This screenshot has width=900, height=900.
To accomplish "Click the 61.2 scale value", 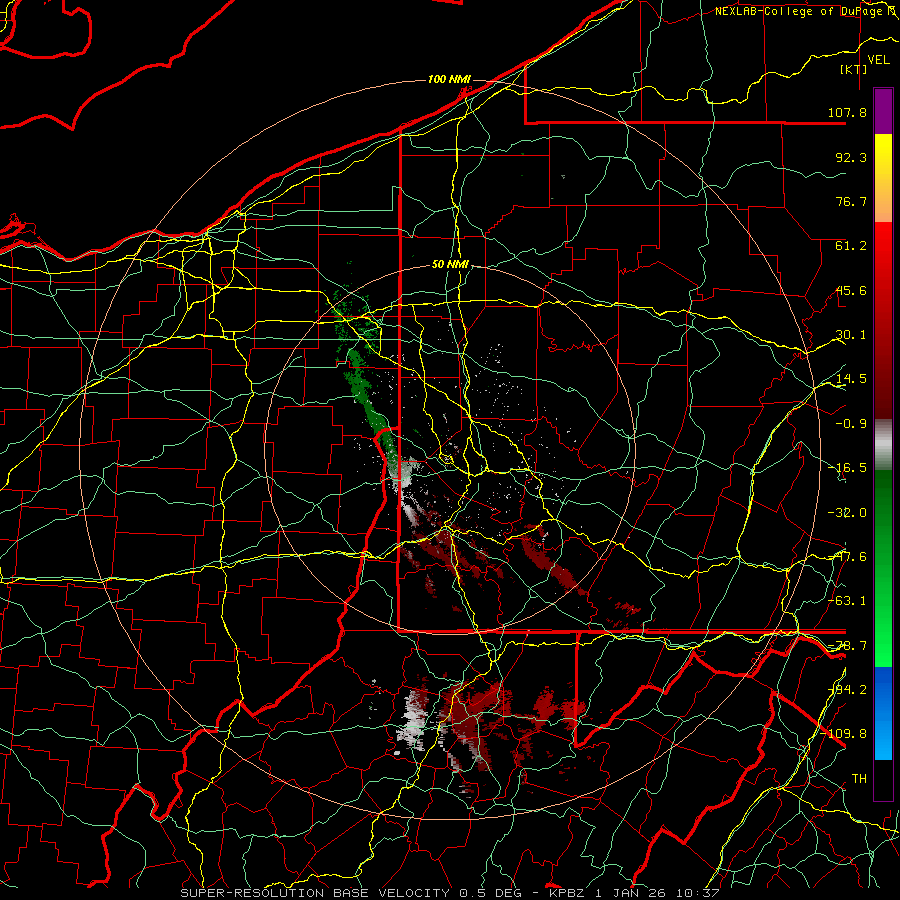I will (x=851, y=246).
